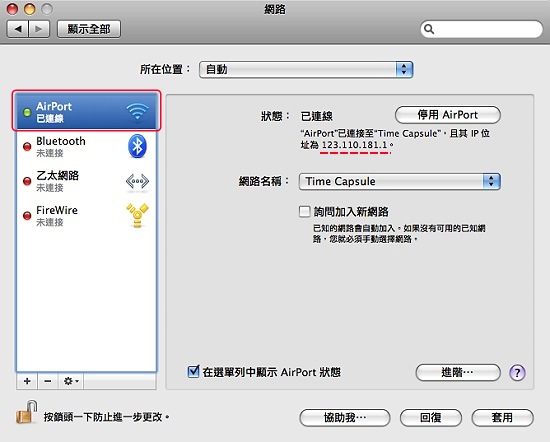The width and height of the screenshot is (550, 442).
Task: Click the red status dot beside 乙太網路
Action: click(27, 181)
